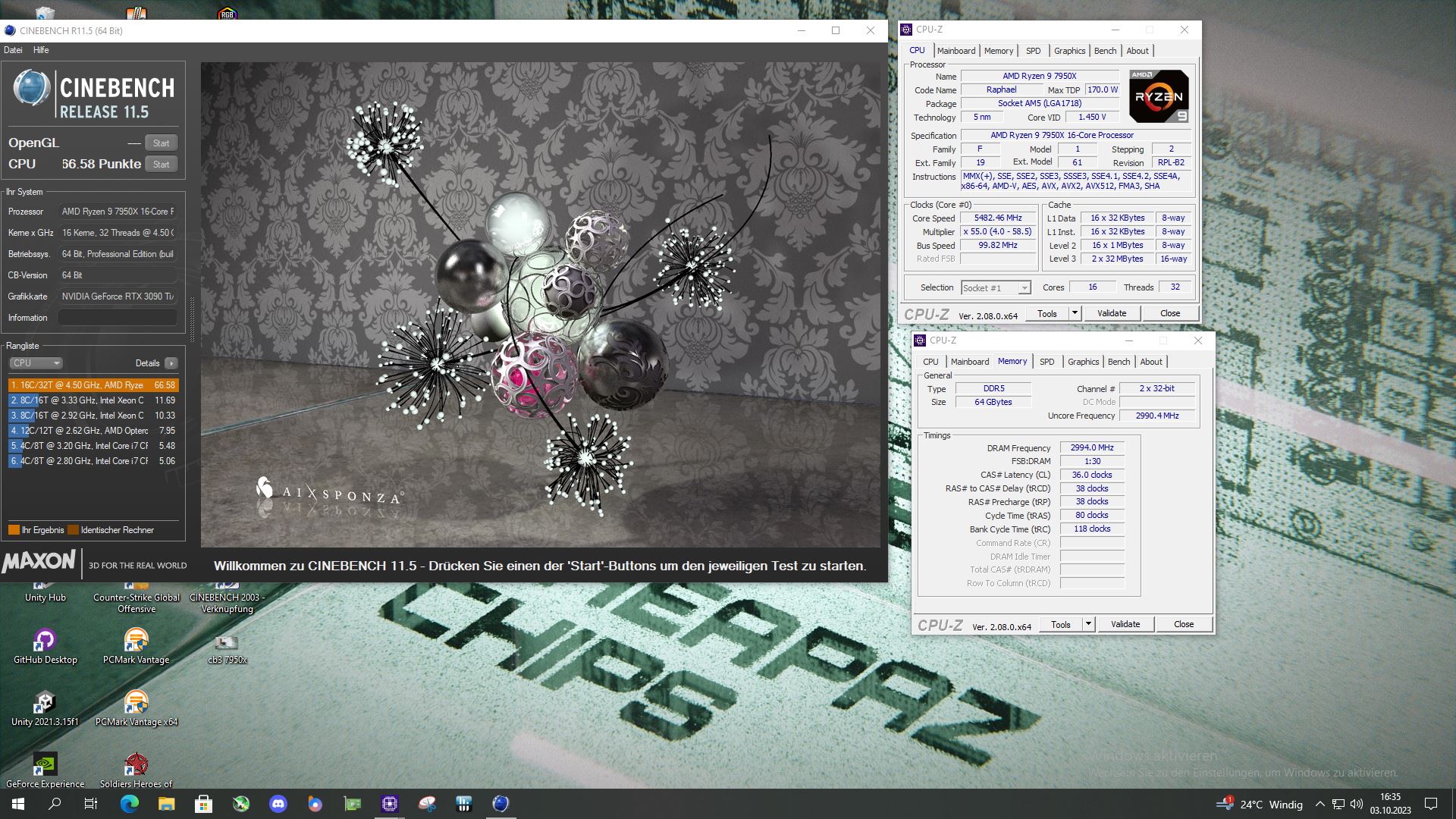Click the AMD Ryzen 9 logo in CPU-Z

[x=1159, y=96]
